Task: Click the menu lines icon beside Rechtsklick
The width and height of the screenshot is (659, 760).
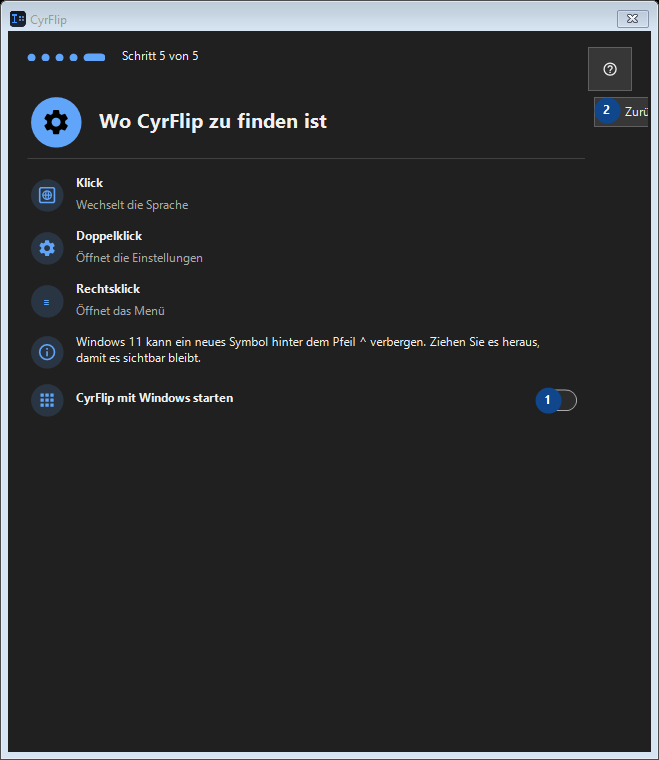Action: pos(47,301)
